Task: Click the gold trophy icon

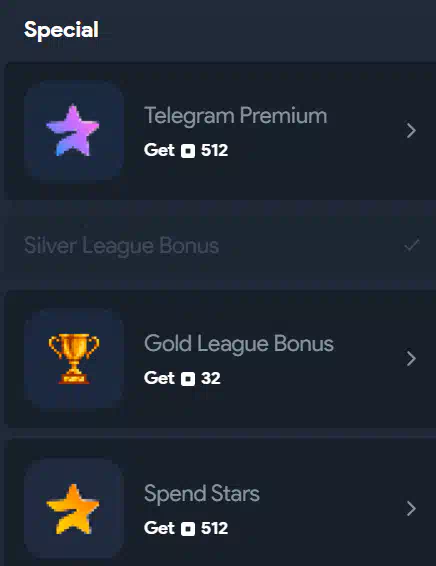Action: 74,358
